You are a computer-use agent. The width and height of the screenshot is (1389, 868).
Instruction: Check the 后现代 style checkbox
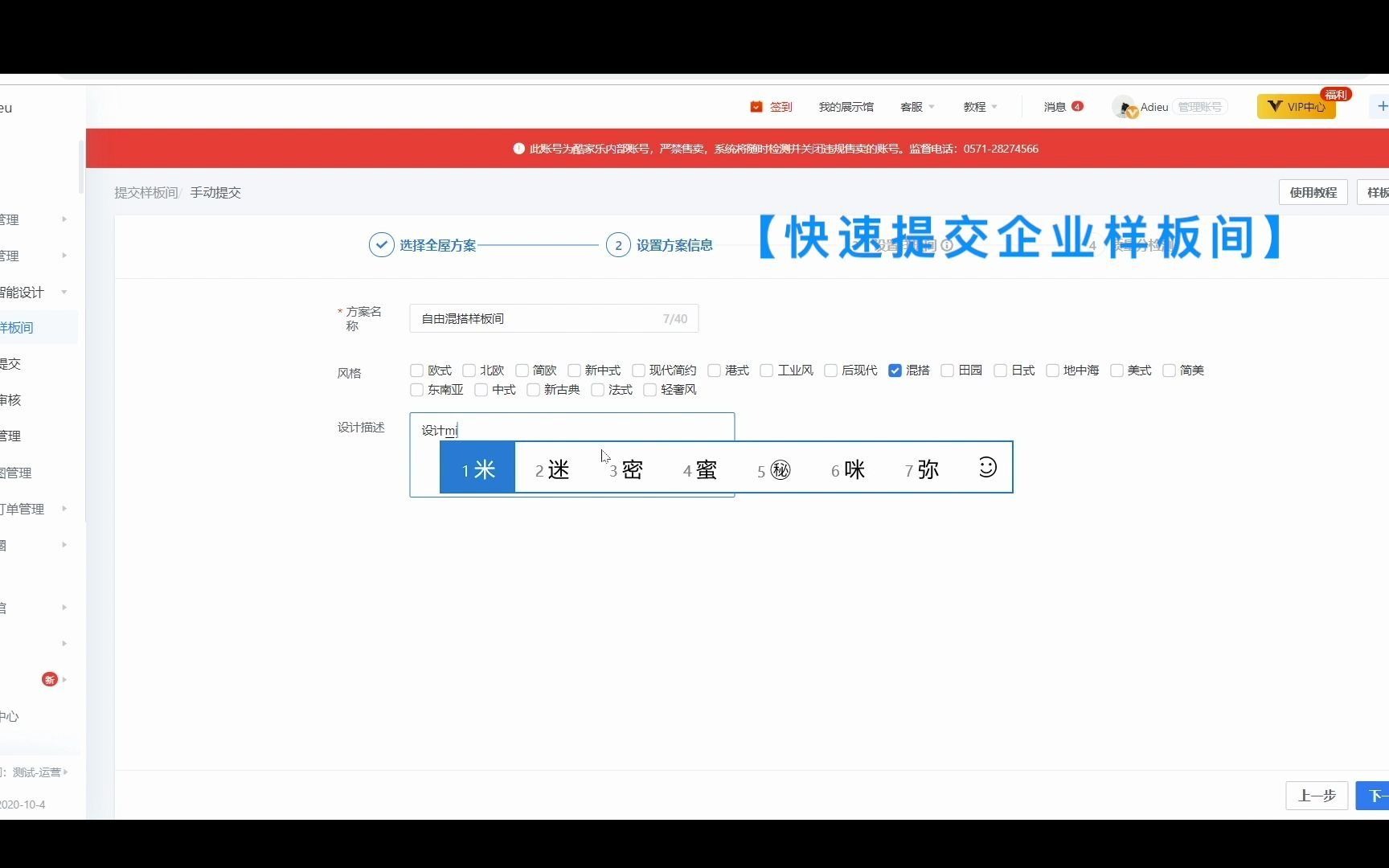(x=830, y=371)
